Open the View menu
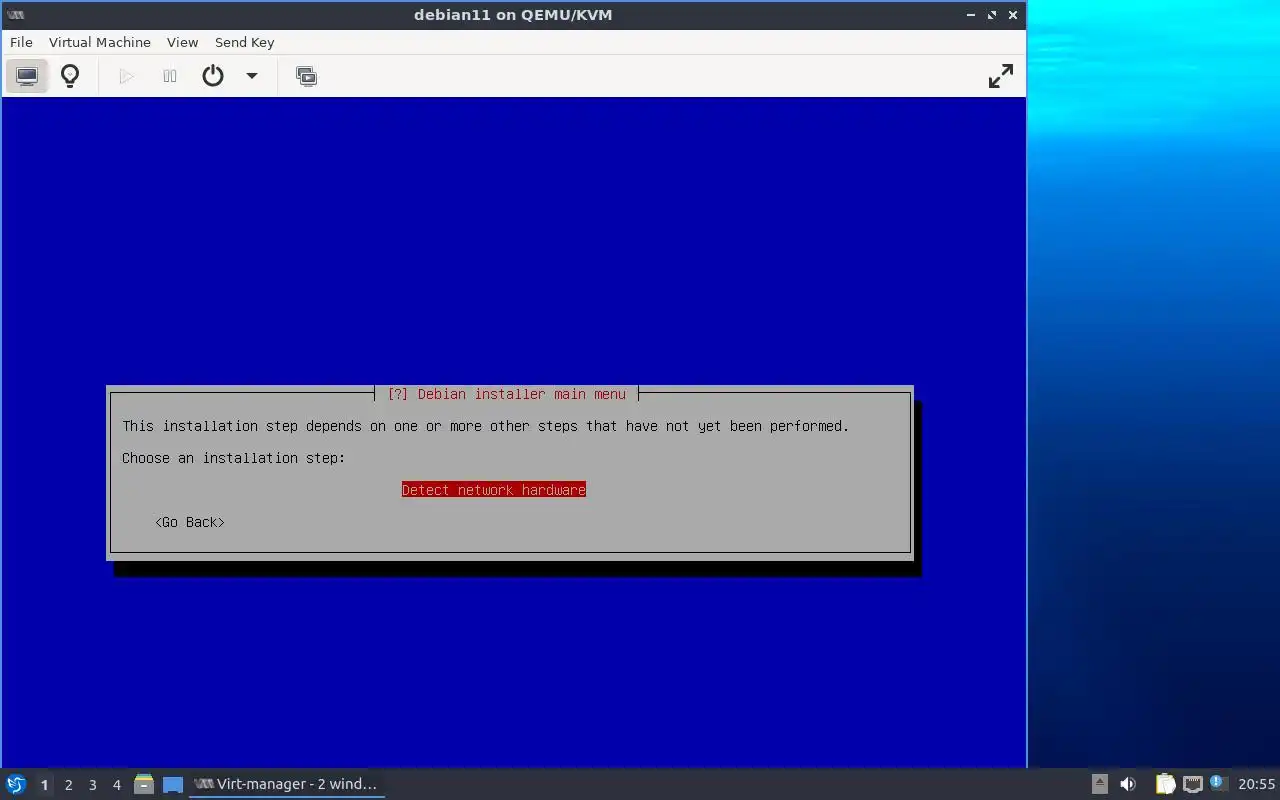 (182, 42)
